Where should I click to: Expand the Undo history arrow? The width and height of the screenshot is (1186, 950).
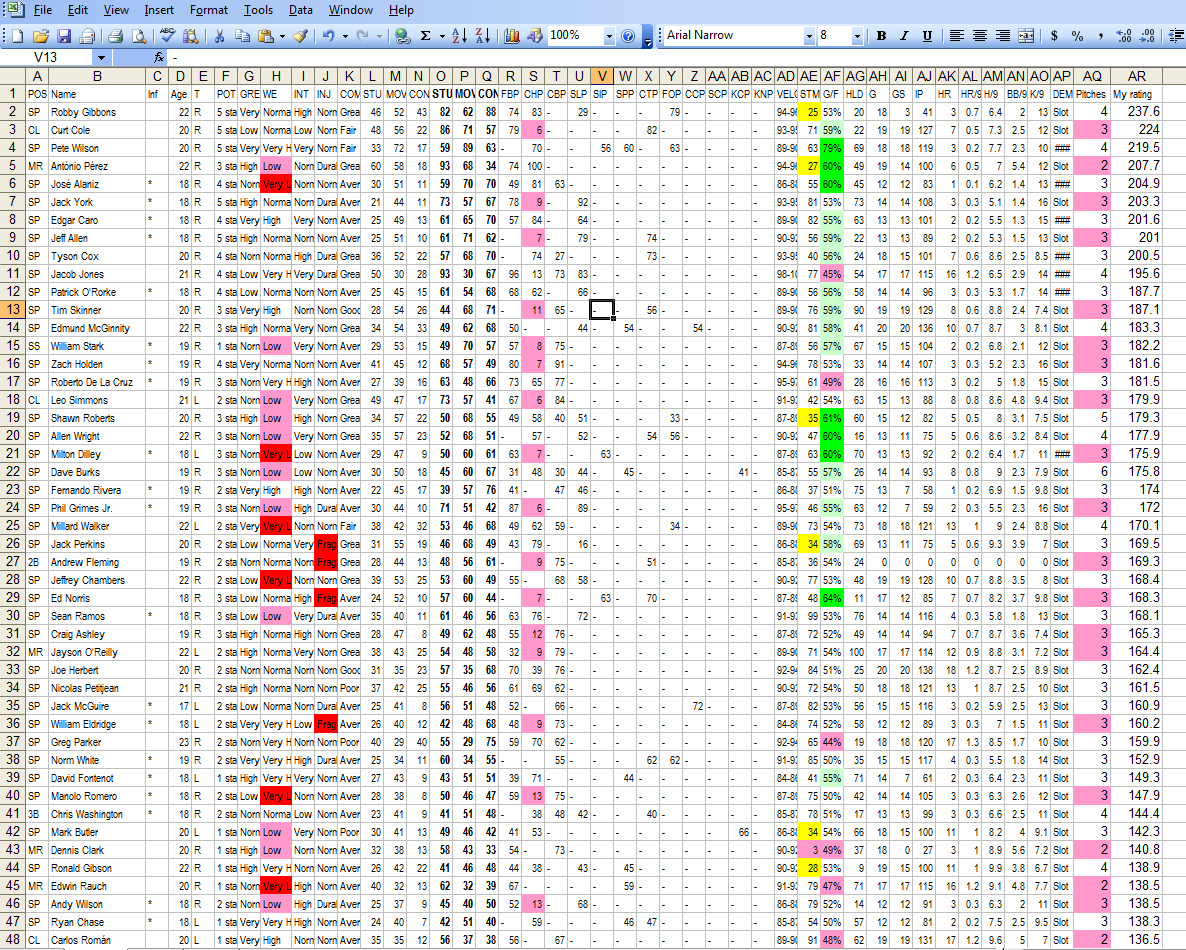point(345,36)
